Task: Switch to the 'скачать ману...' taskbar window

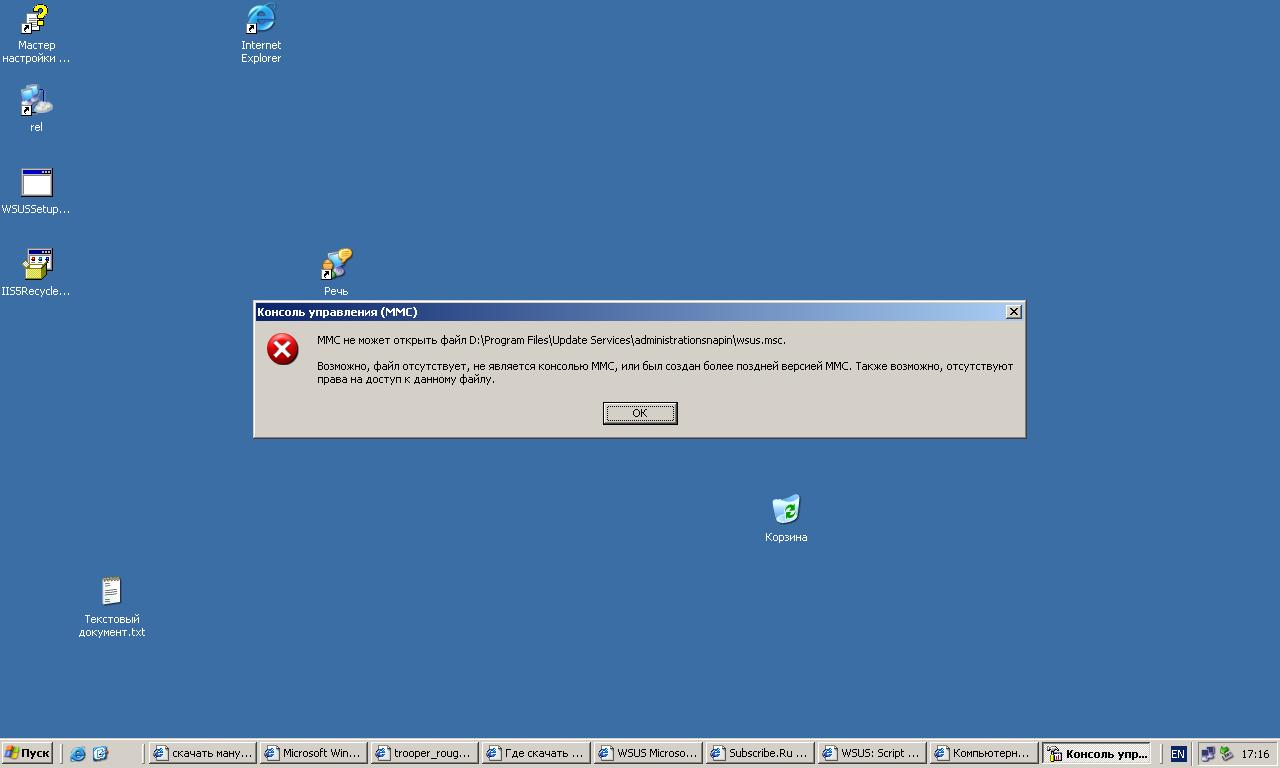Action: (x=202, y=754)
